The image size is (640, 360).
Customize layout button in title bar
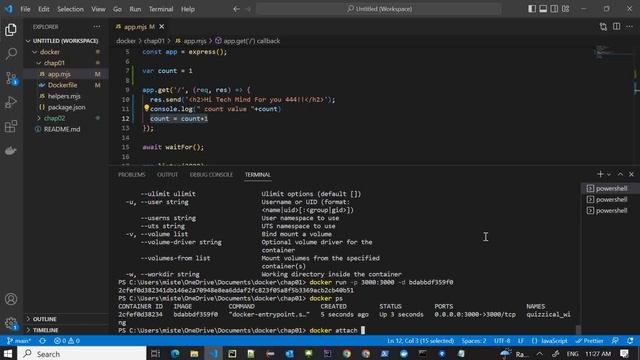pyautogui.click(x=565, y=9)
